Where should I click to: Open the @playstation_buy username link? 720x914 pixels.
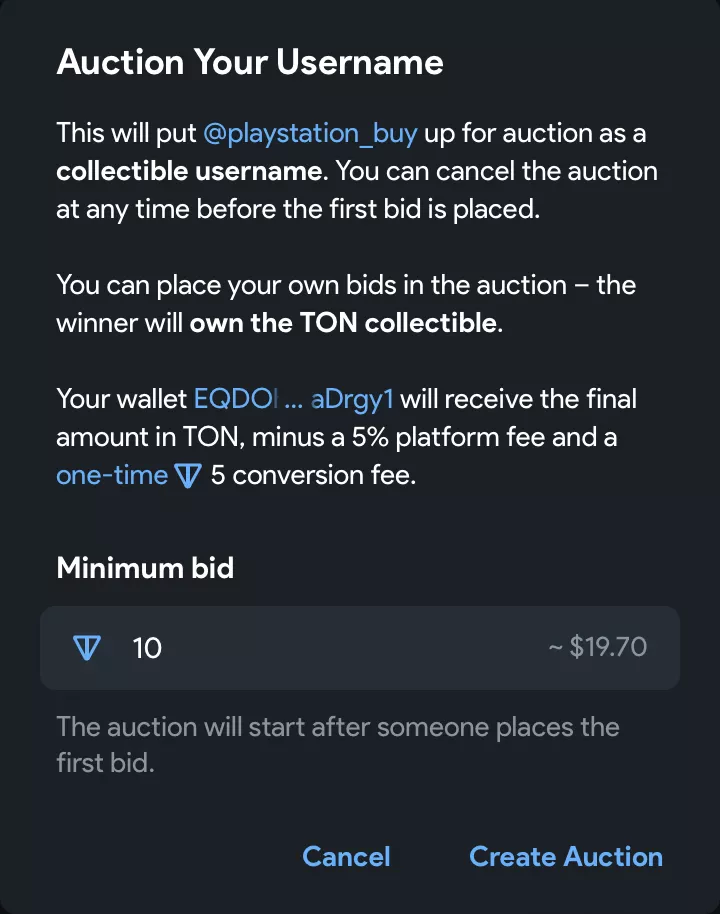coord(310,133)
